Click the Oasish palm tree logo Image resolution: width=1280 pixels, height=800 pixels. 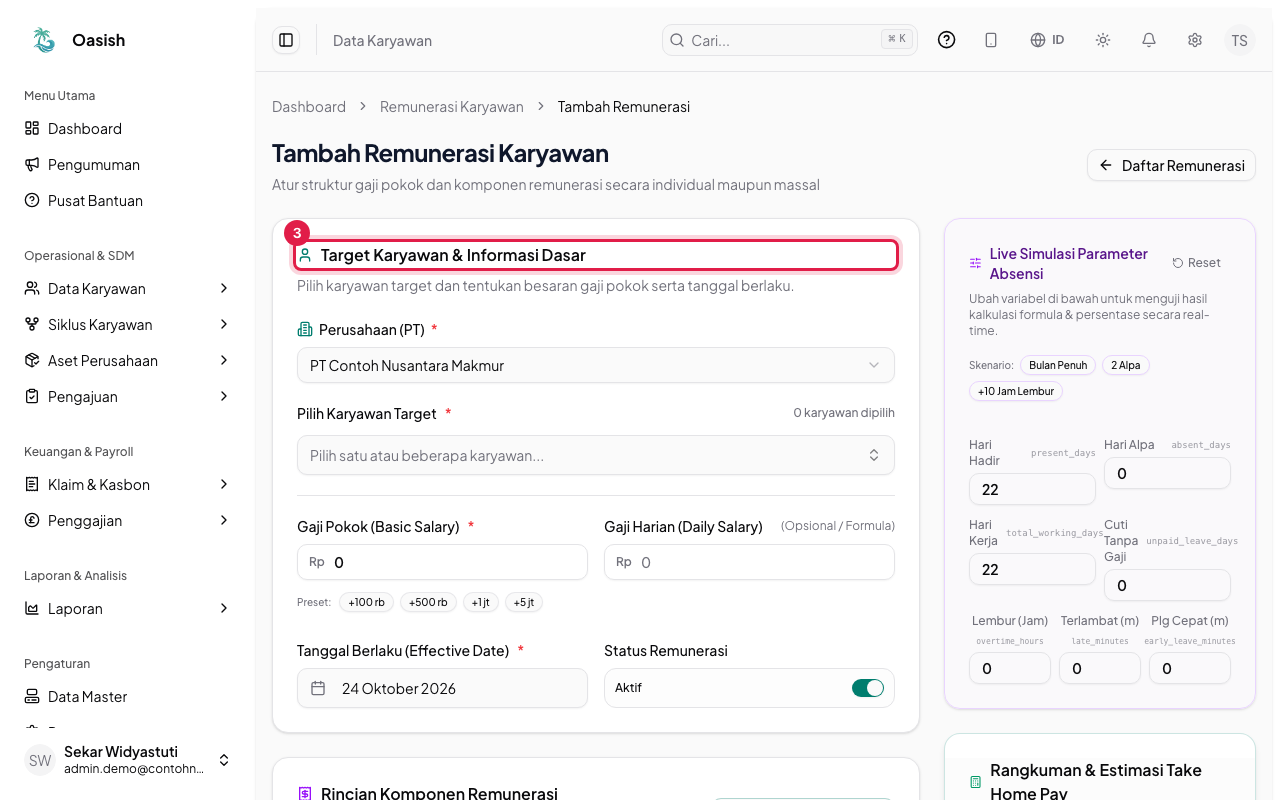click(44, 40)
